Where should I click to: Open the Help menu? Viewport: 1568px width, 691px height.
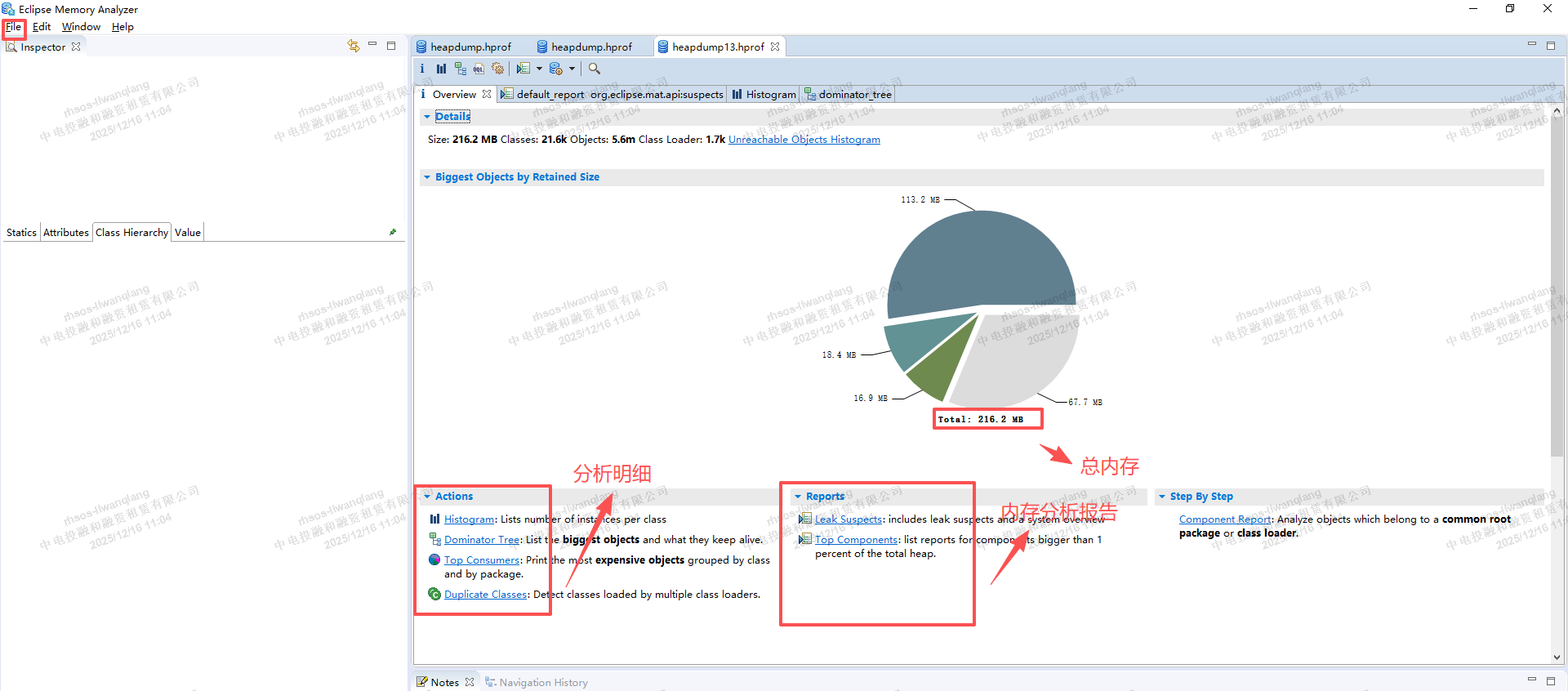coord(122,27)
